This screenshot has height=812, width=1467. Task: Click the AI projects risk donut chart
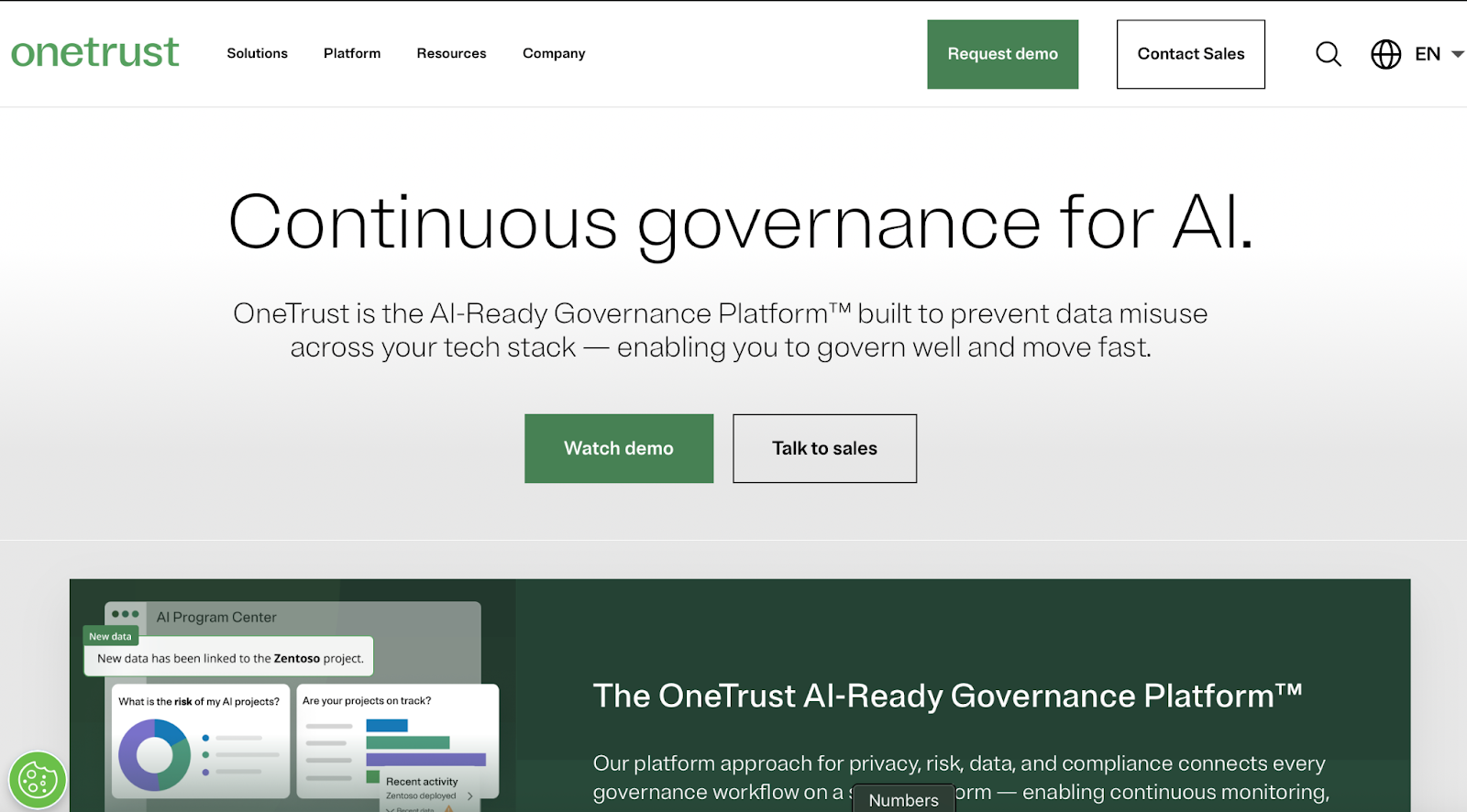click(x=154, y=754)
